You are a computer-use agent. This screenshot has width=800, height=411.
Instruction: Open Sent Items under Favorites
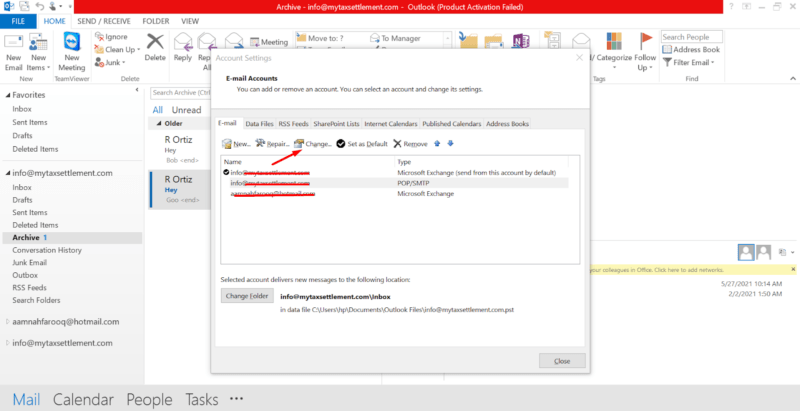(x=30, y=122)
